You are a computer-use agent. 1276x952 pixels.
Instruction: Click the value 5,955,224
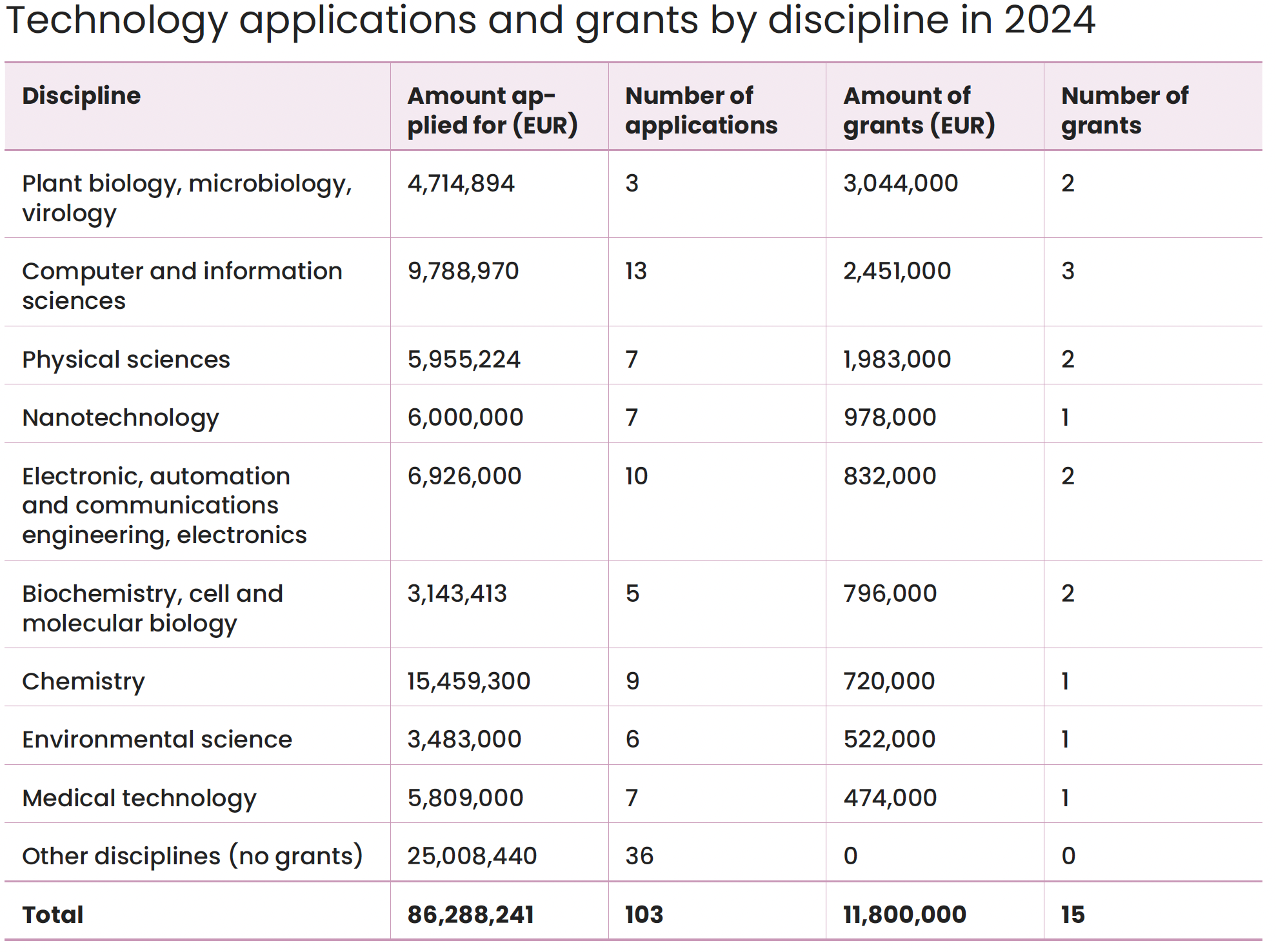click(x=464, y=359)
